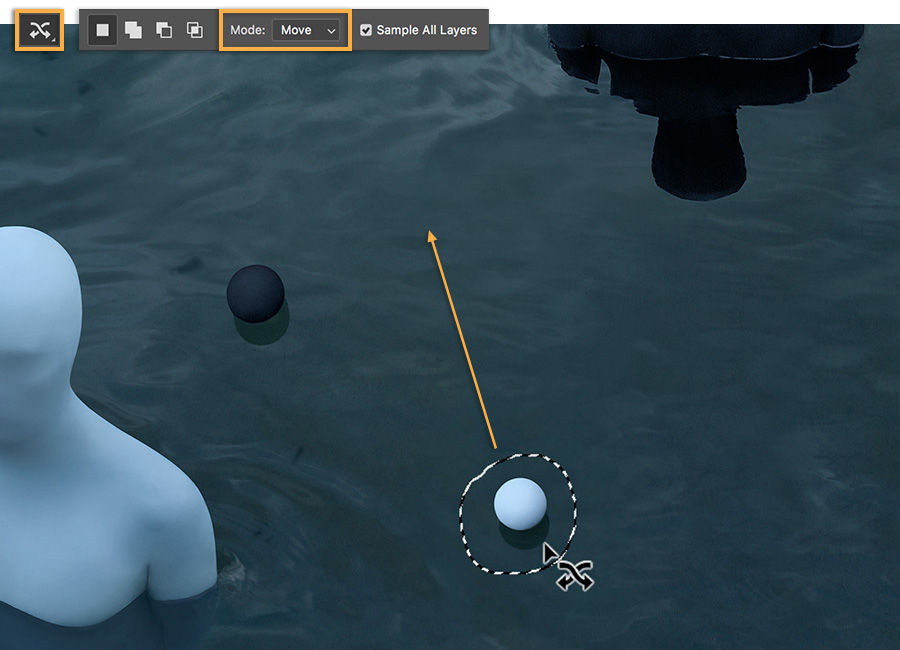The width and height of the screenshot is (900, 650).
Task: Click the dark floating sphere
Action: pos(257,291)
